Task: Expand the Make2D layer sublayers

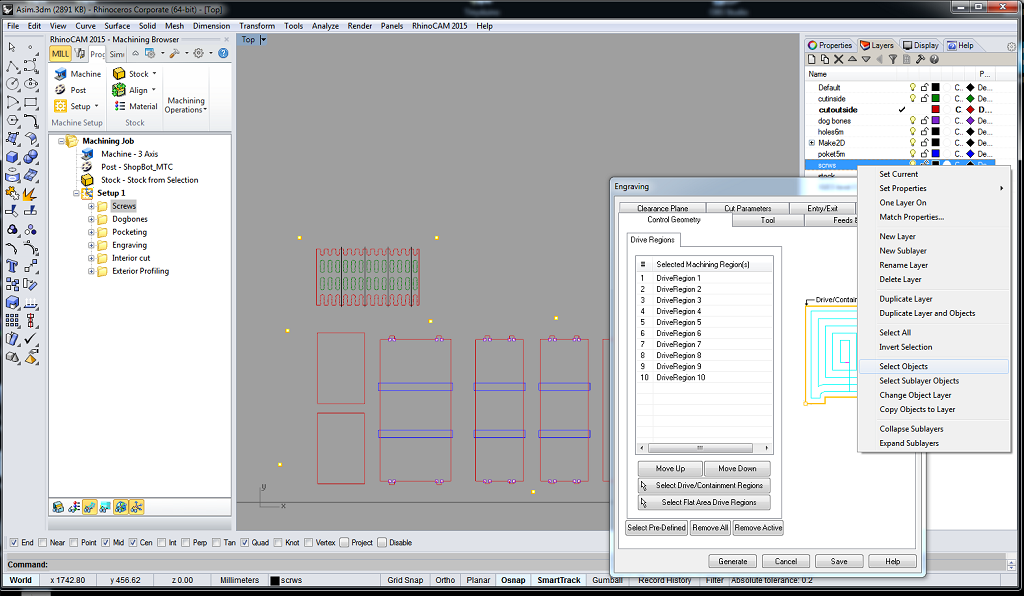Action: (812, 143)
